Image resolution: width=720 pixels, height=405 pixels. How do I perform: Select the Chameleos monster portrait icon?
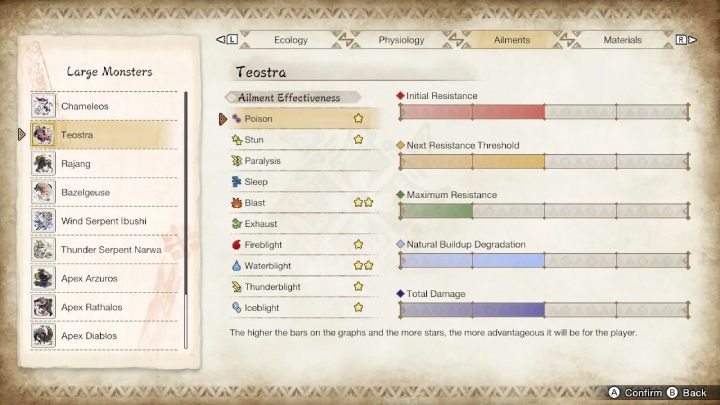click(x=43, y=105)
